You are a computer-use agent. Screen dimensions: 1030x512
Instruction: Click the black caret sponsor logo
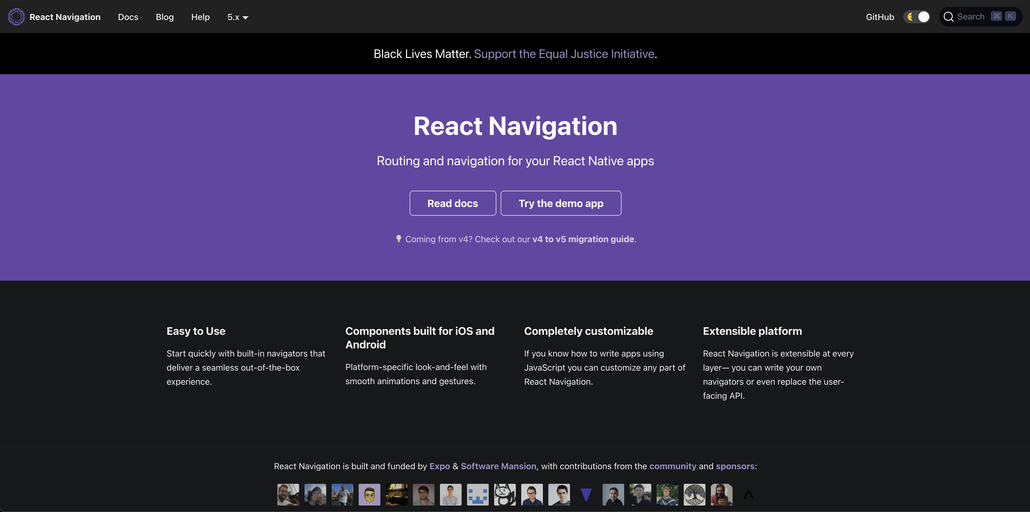click(748, 494)
